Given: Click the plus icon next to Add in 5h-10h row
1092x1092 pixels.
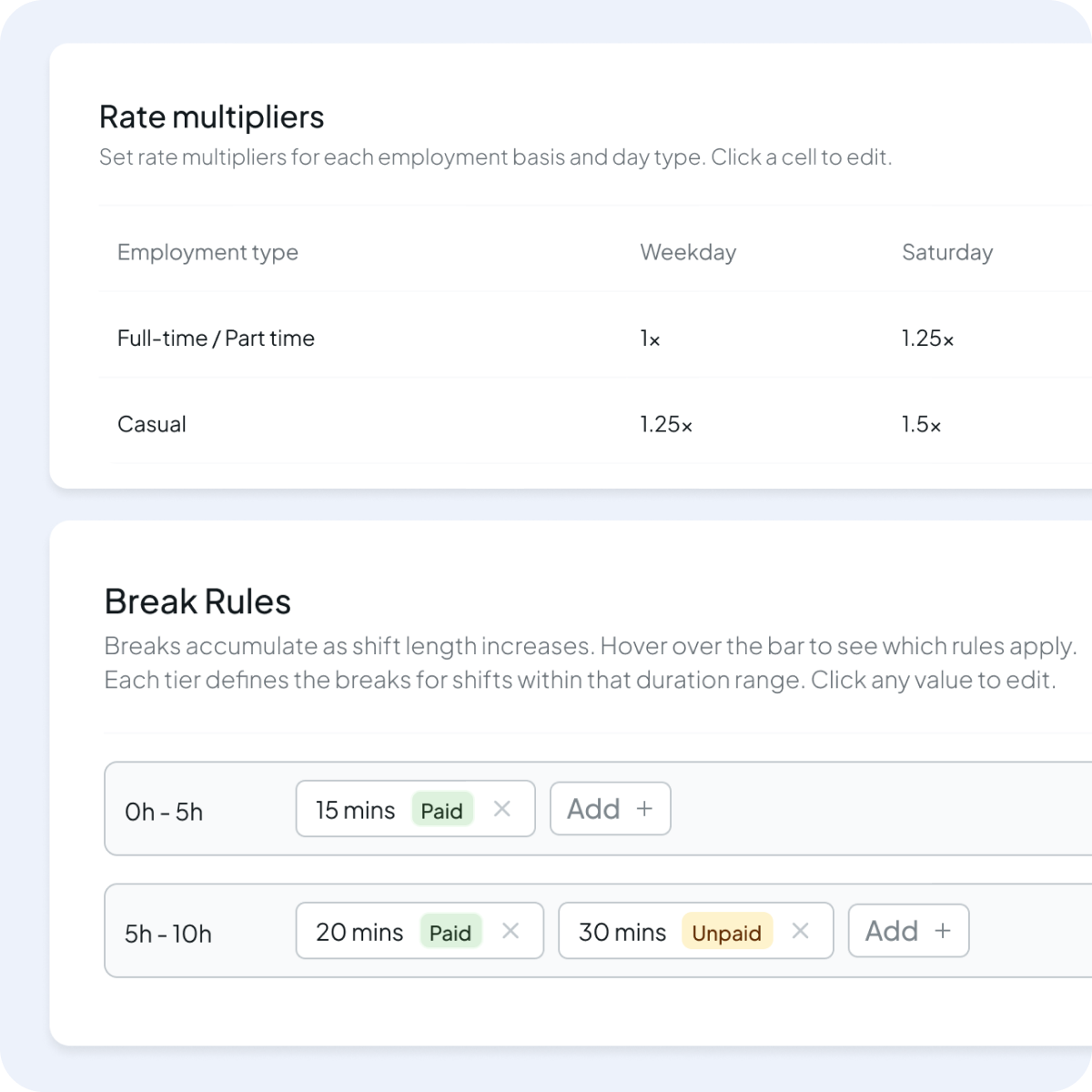Looking at the screenshot, I should tap(943, 930).
